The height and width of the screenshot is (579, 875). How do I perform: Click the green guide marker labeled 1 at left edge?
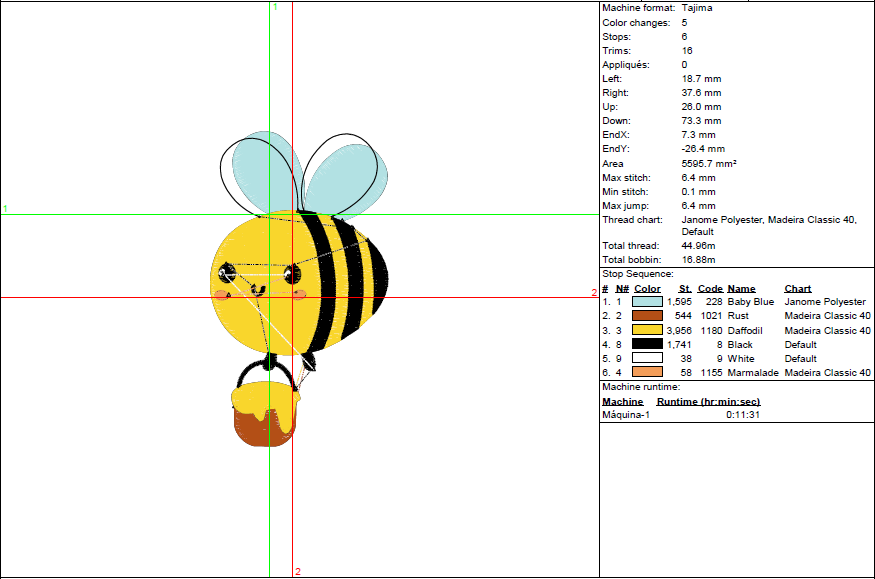(x=5, y=209)
